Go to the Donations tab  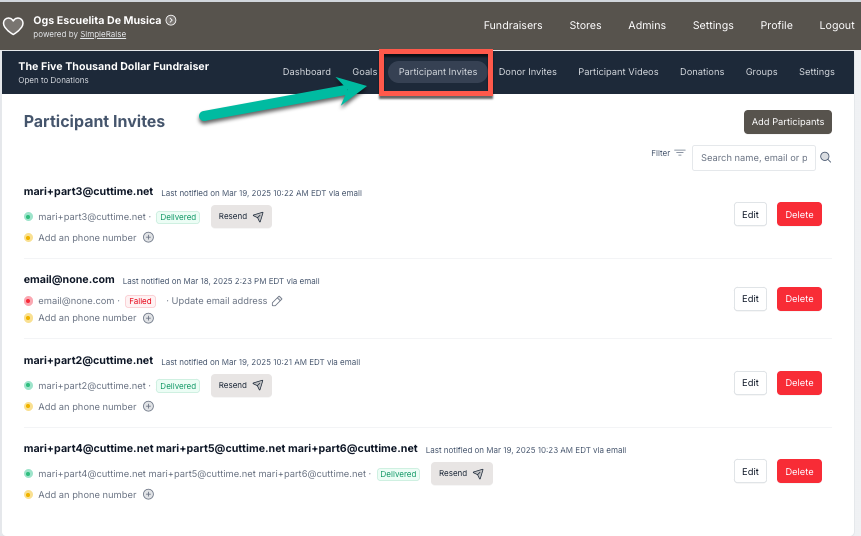[702, 72]
